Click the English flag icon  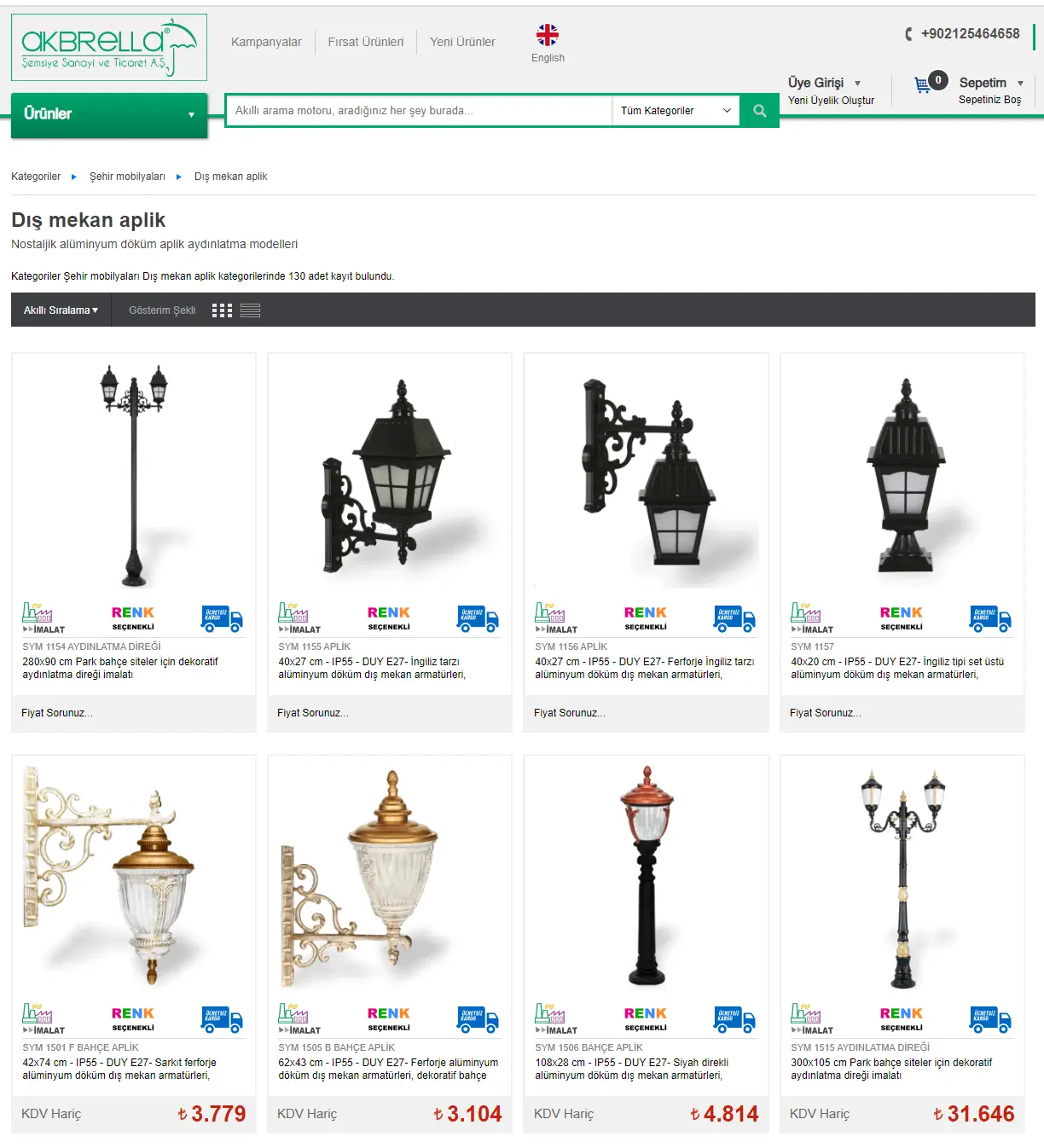[548, 35]
